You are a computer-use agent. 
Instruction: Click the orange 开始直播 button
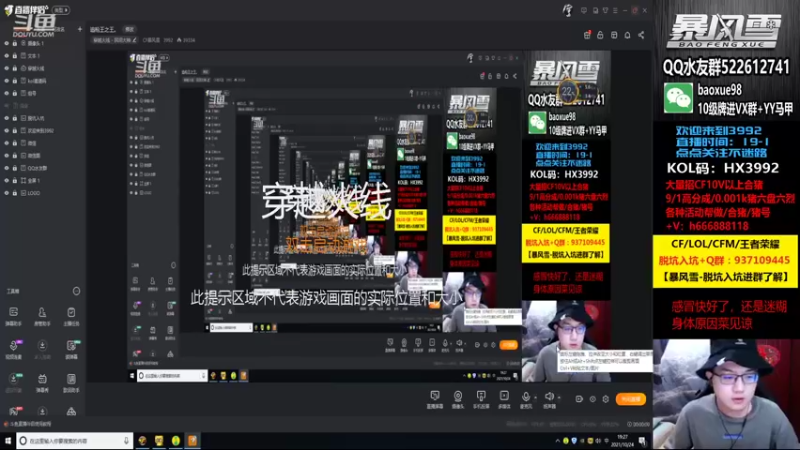631,399
